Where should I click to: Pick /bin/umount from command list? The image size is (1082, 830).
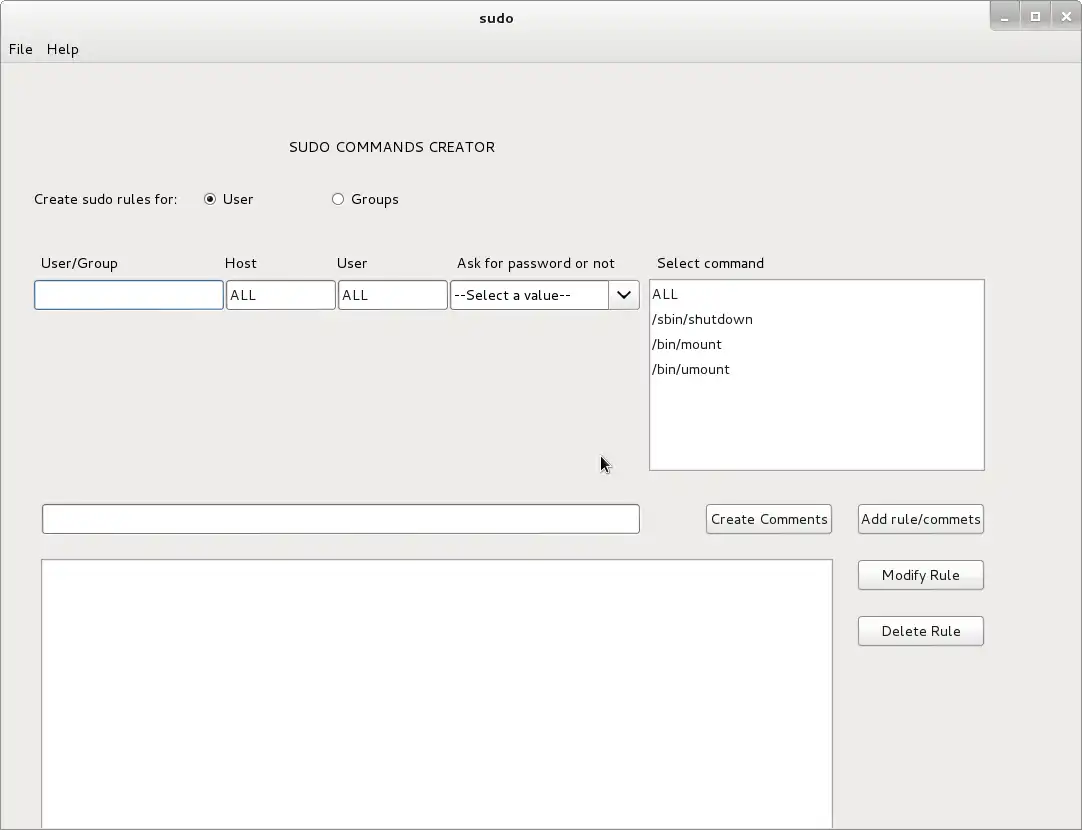[x=691, y=369]
